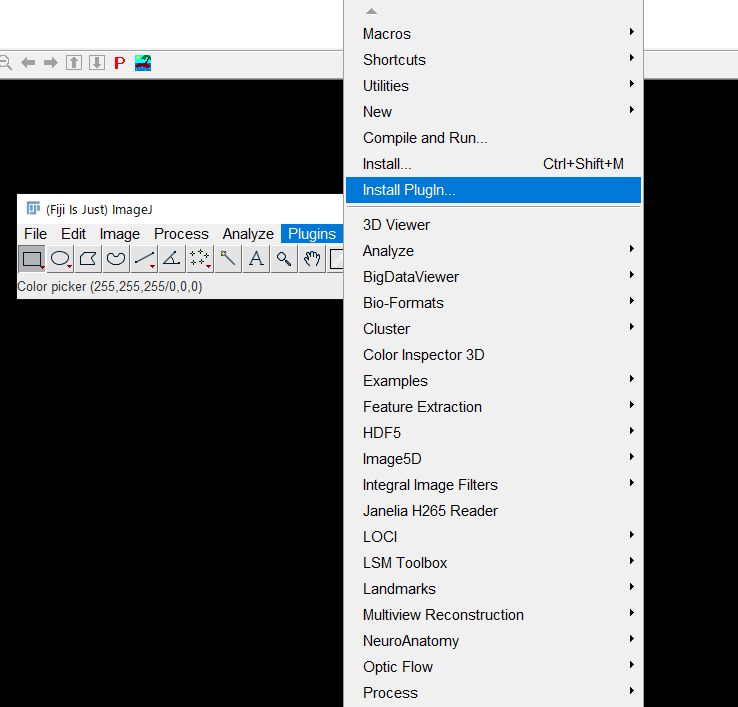Expand the New submenu

click(x=493, y=112)
